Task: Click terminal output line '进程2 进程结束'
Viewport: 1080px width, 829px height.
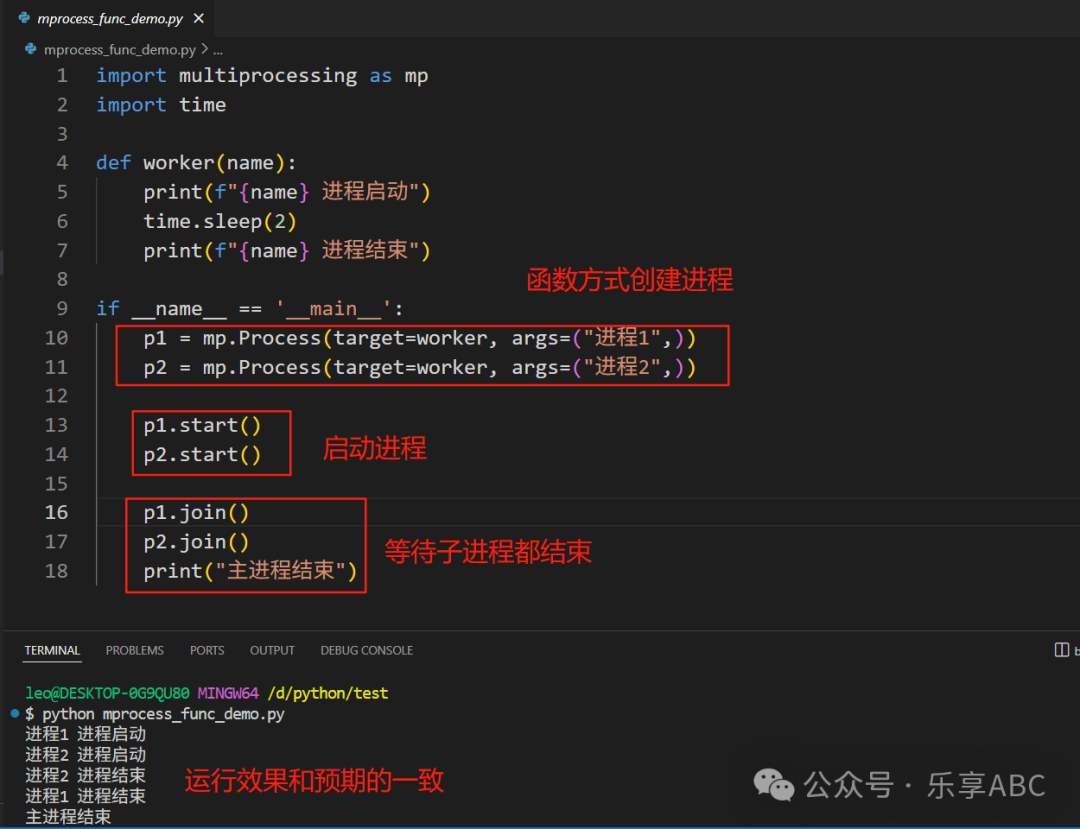Action: pyautogui.click(x=85, y=775)
